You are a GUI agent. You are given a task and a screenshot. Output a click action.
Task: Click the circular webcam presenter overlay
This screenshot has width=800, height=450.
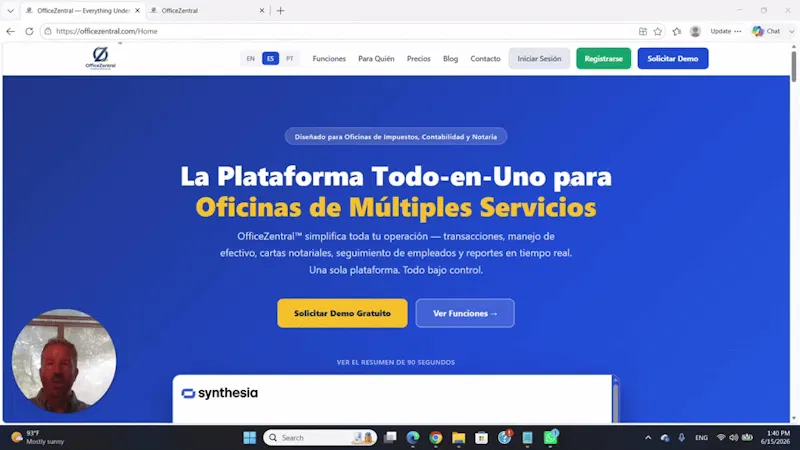click(x=64, y=361)
